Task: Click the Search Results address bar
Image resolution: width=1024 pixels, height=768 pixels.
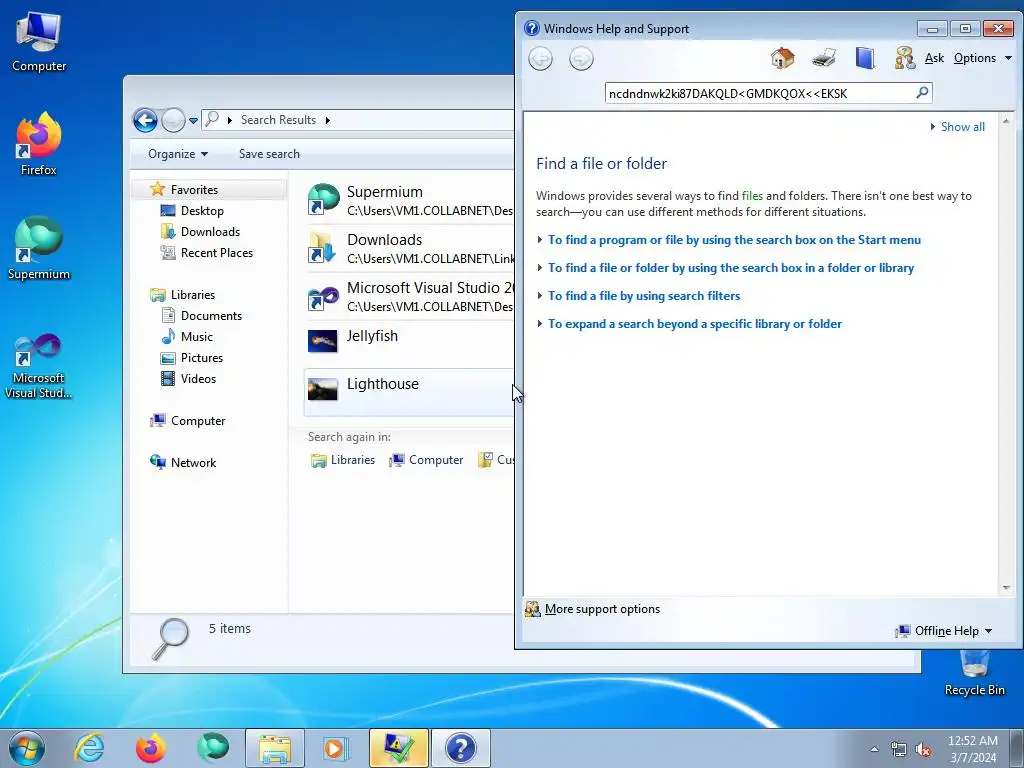Action: point(358,120)
